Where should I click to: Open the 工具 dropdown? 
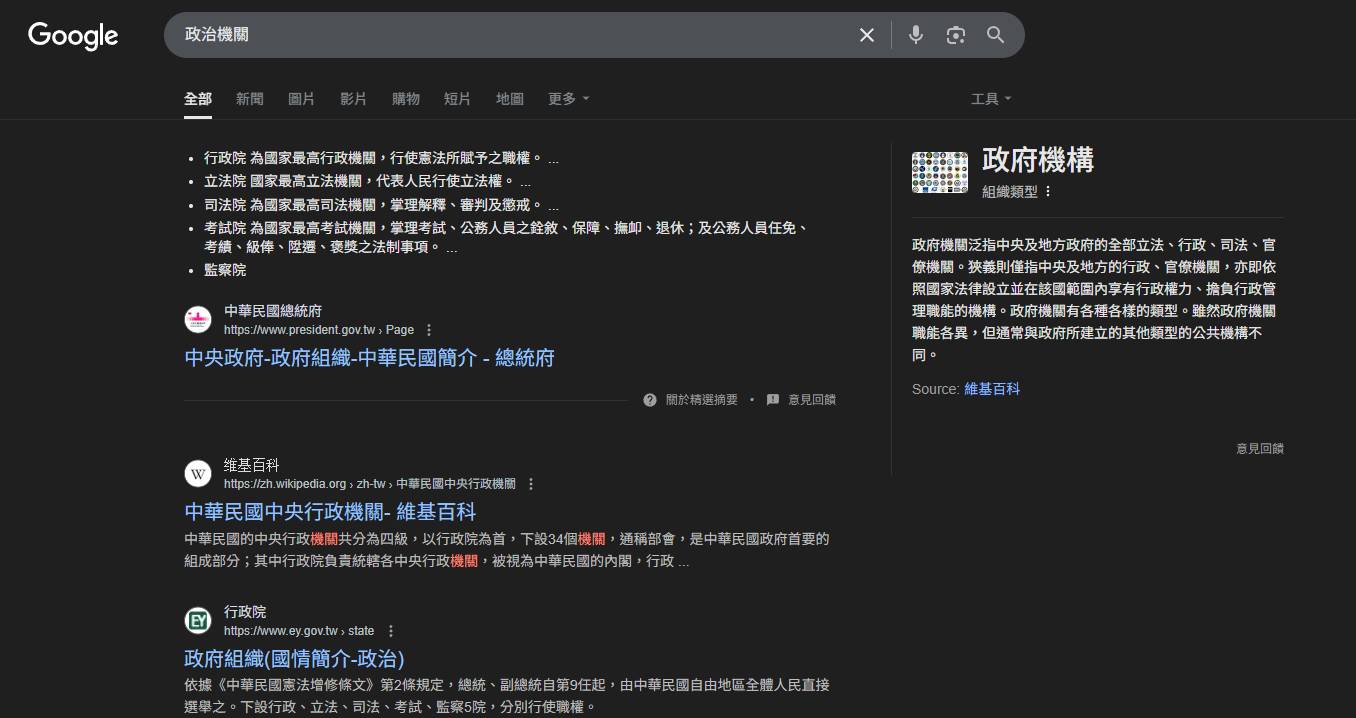click(992, 98)
